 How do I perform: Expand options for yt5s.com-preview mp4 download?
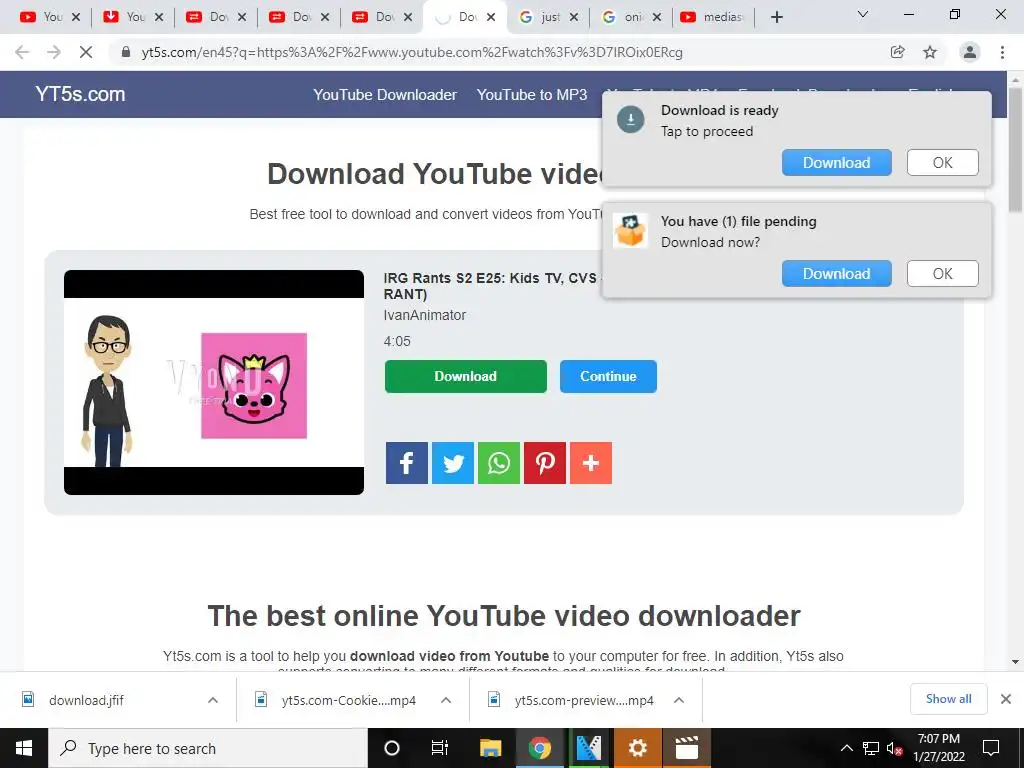(679, 700)
